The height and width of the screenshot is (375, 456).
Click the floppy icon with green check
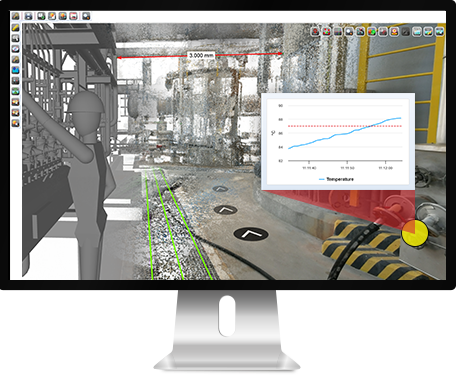click(41, 16)
